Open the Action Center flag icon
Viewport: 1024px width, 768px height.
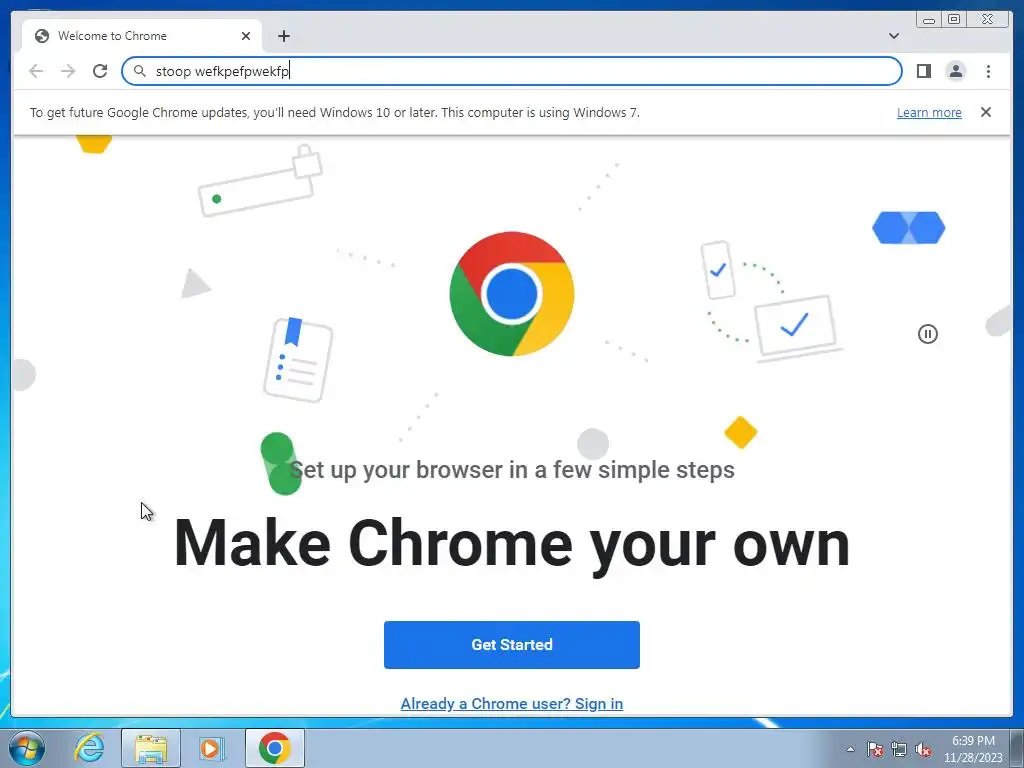874,749
